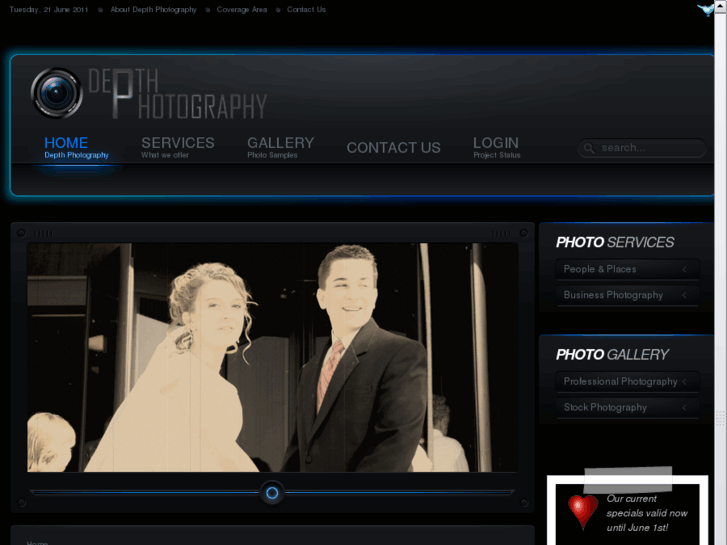
Task: Expand arrow beside Professional Photography
Action: click(684, 381)
